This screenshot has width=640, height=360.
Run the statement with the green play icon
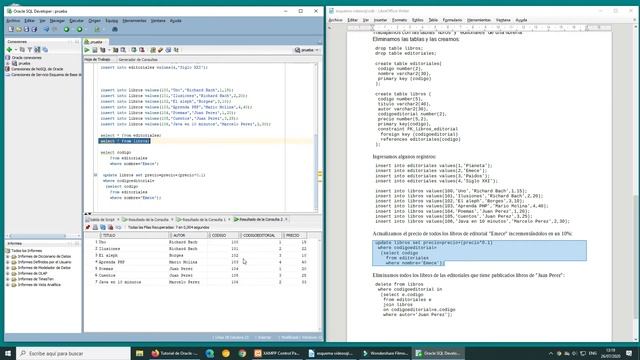coord(87,50)
